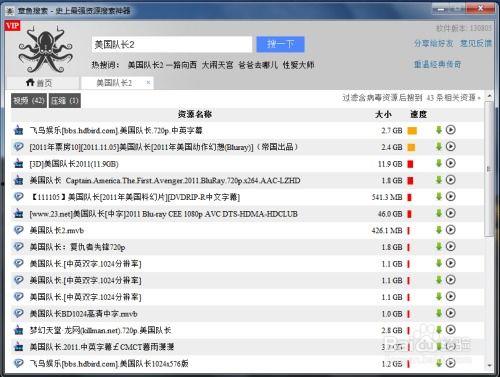This screenshot has height=377, width=500.
Task: Download 美国队长：复仇者先锋720p
Action: (439, 247)
